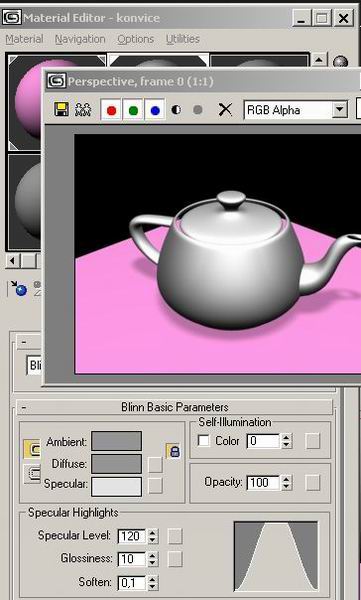Collapse the Shader Basic Parameters rollout
This screenshot has width=361, height=600.
[x=24, y=342]
